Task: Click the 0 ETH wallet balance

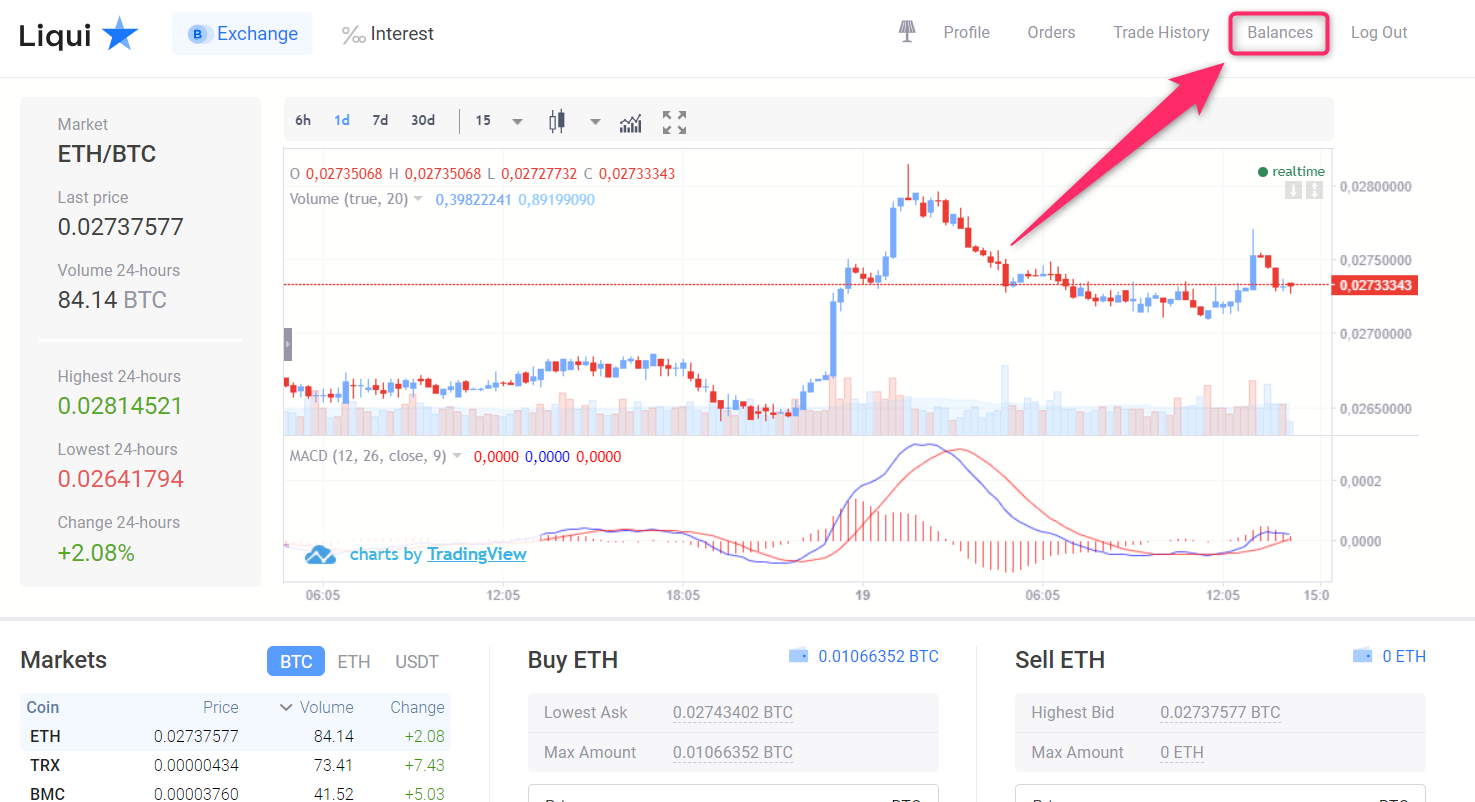Action: point(1404,656)
